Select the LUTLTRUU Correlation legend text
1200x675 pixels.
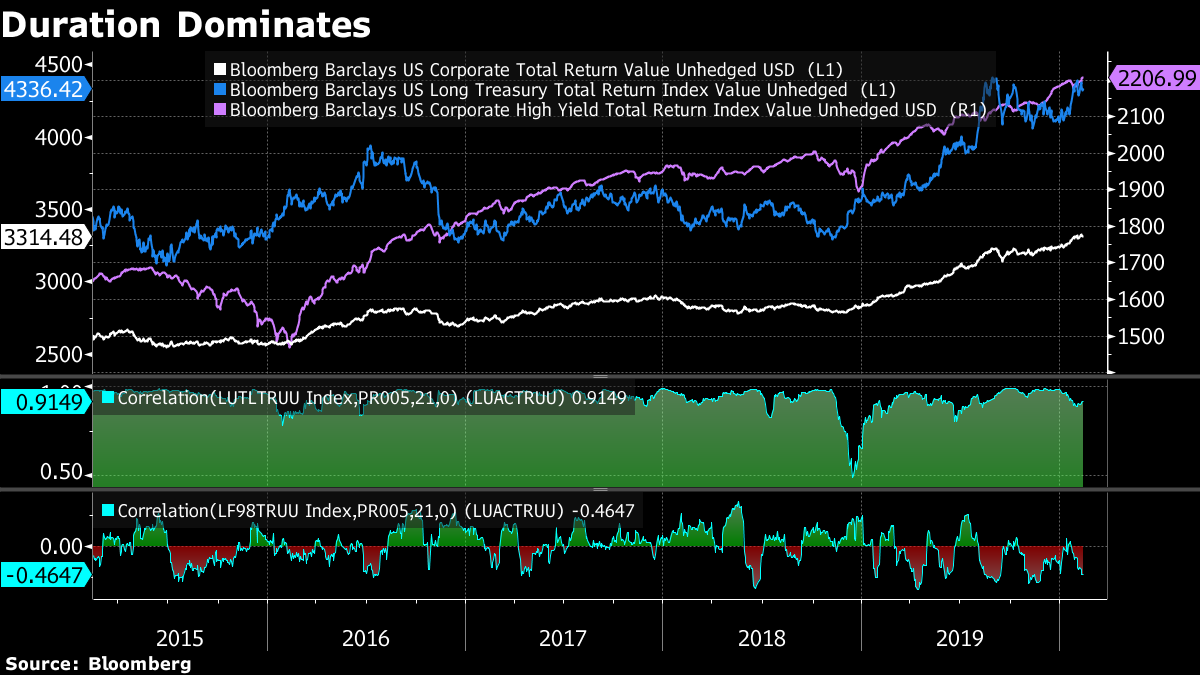pos(372,398)
